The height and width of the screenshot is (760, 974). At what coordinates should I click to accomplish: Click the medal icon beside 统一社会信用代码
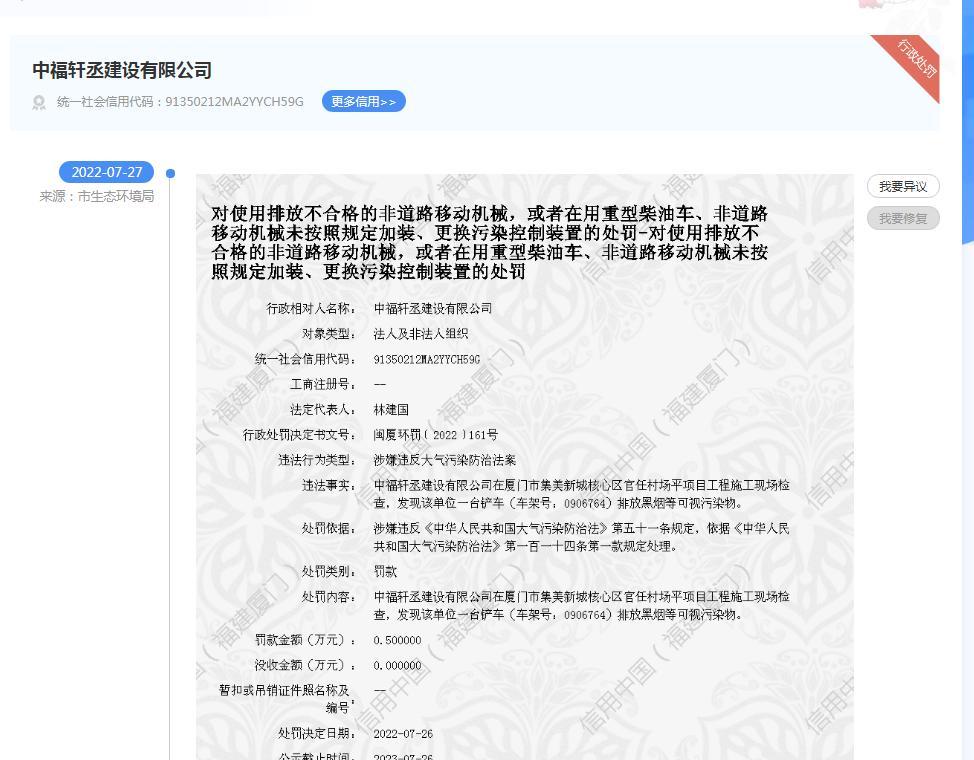[39, 102]
